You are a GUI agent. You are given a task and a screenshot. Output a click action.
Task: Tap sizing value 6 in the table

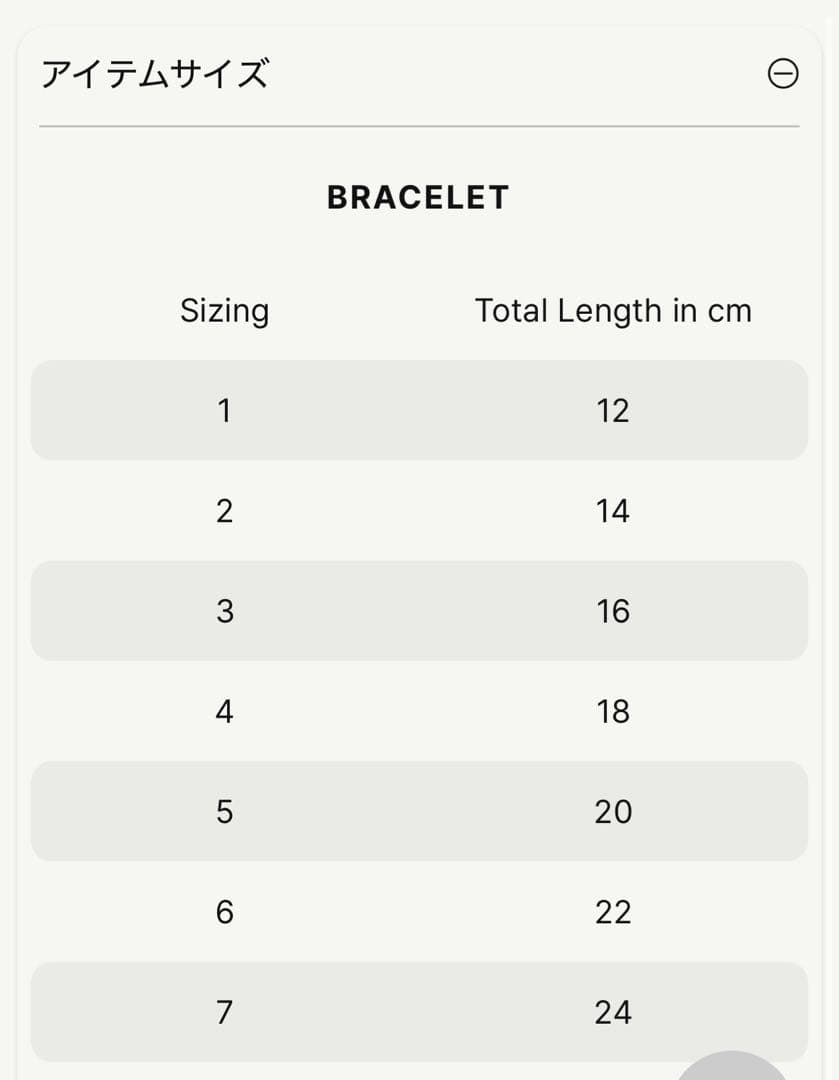[x=224, y=912]
